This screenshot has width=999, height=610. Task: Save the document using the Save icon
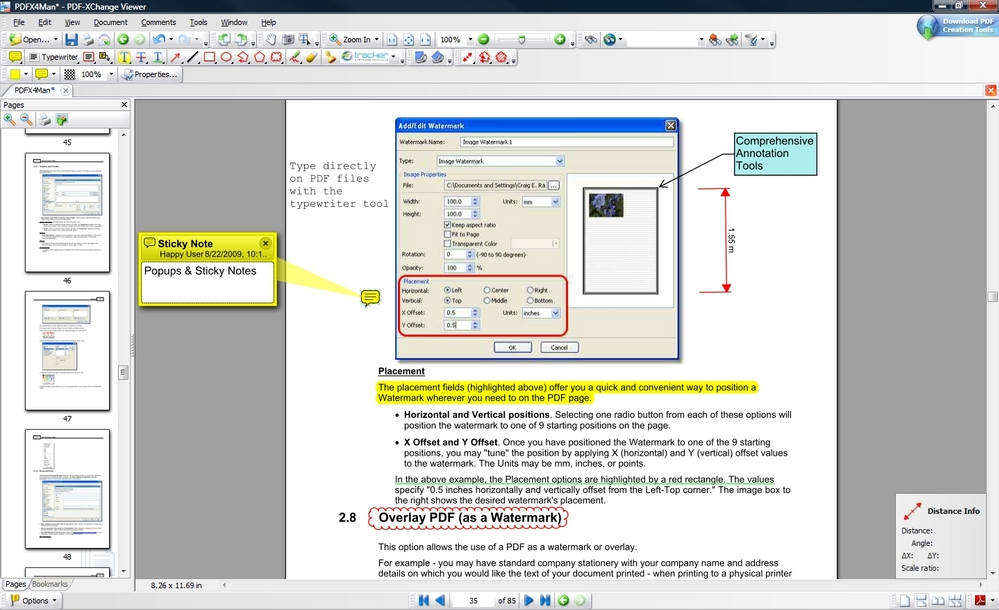click(71, 39)
